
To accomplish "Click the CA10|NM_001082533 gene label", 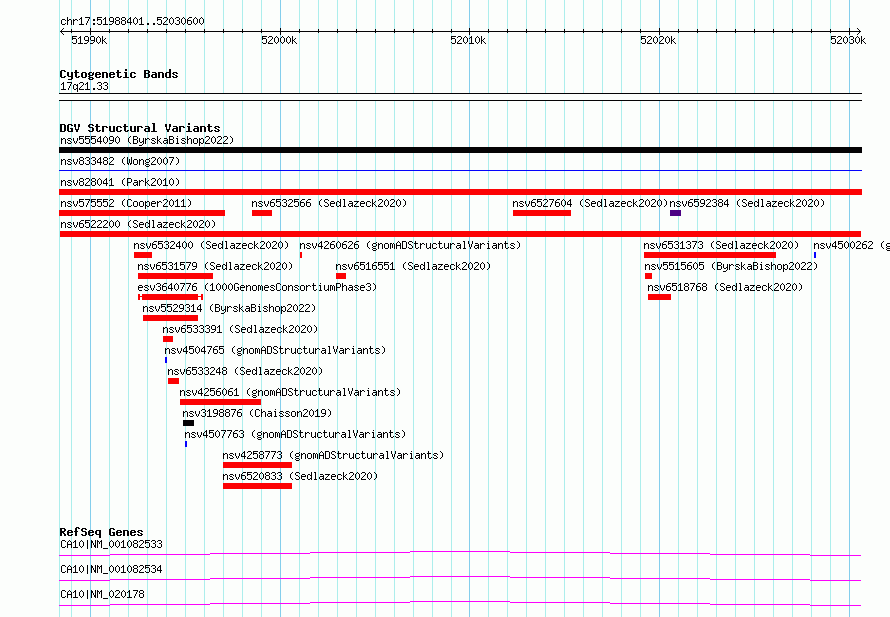I will (111, 544).
